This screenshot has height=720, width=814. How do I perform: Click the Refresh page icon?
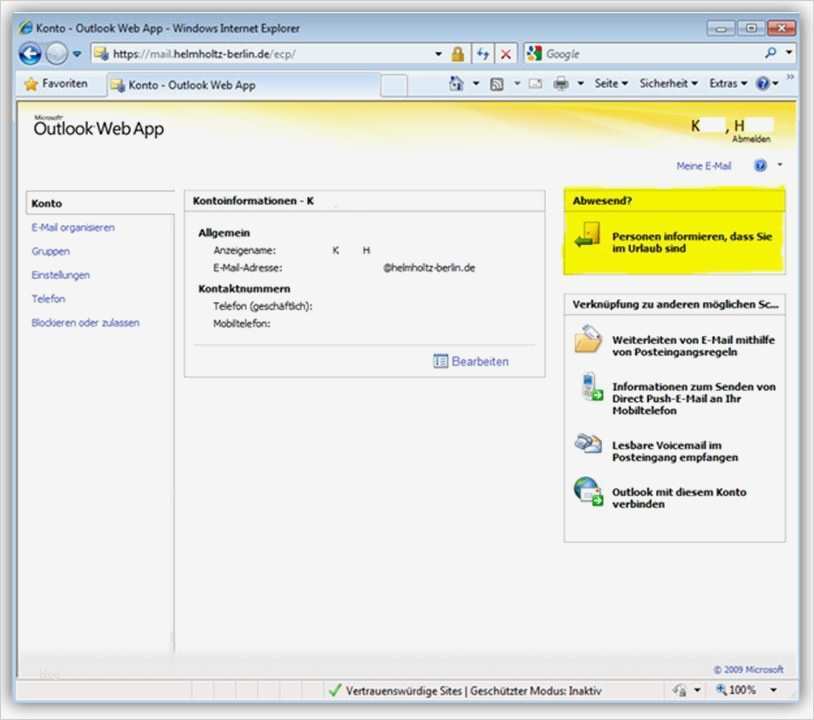click(483, 54)
